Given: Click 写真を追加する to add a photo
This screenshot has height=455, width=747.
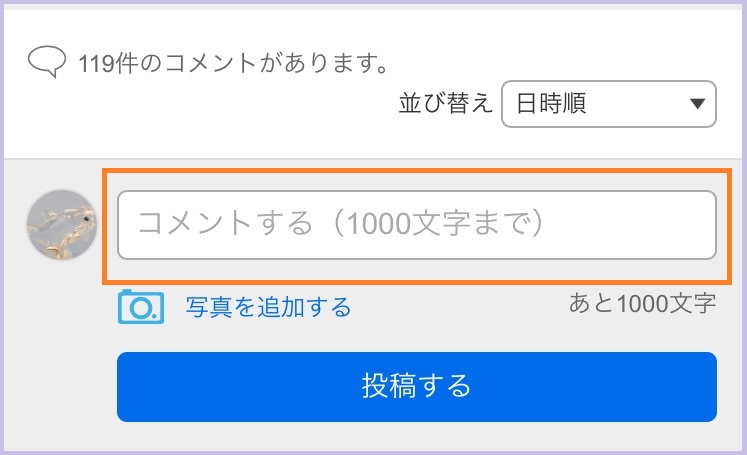Looking at the screenshot, I should 268,307.
